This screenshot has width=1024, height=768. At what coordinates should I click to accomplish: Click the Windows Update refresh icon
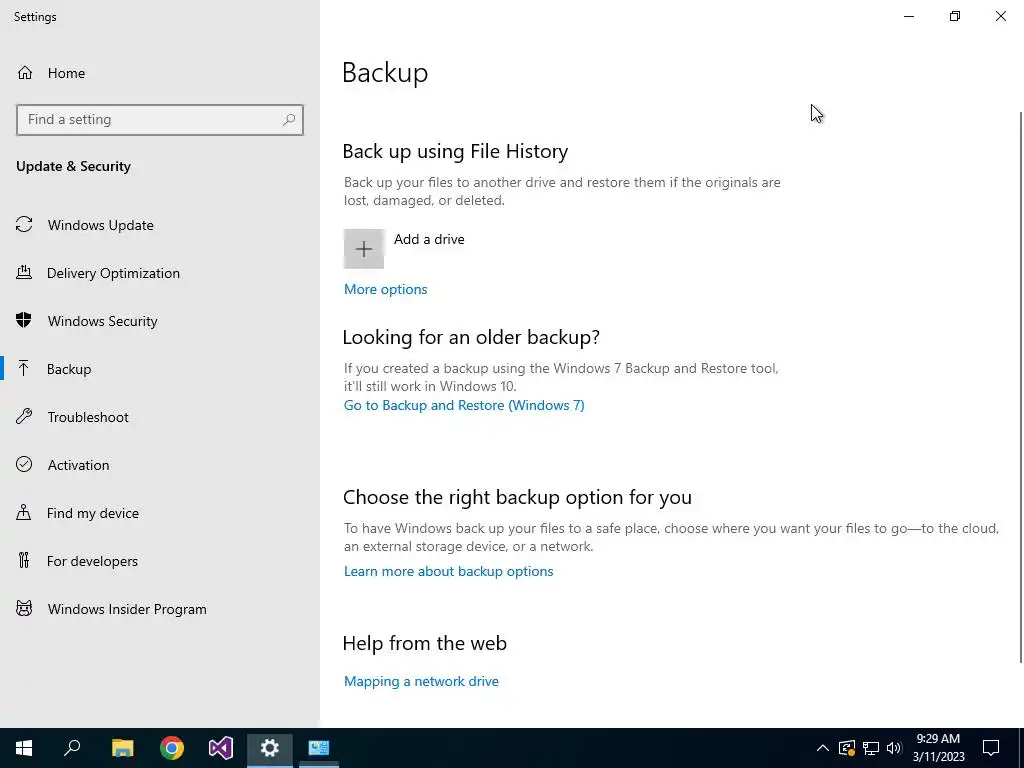pos(24,225)
